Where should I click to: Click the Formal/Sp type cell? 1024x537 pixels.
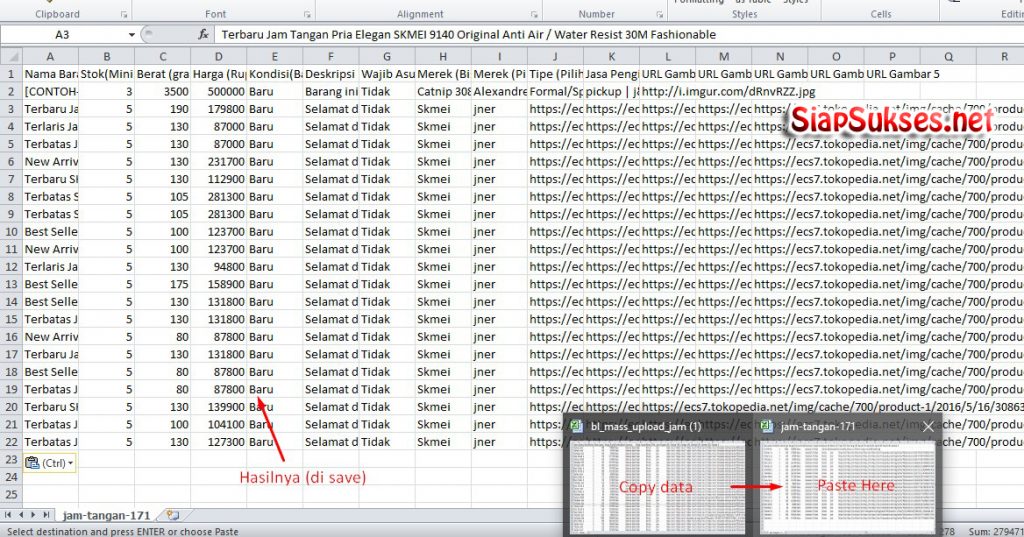click(556, 91)
